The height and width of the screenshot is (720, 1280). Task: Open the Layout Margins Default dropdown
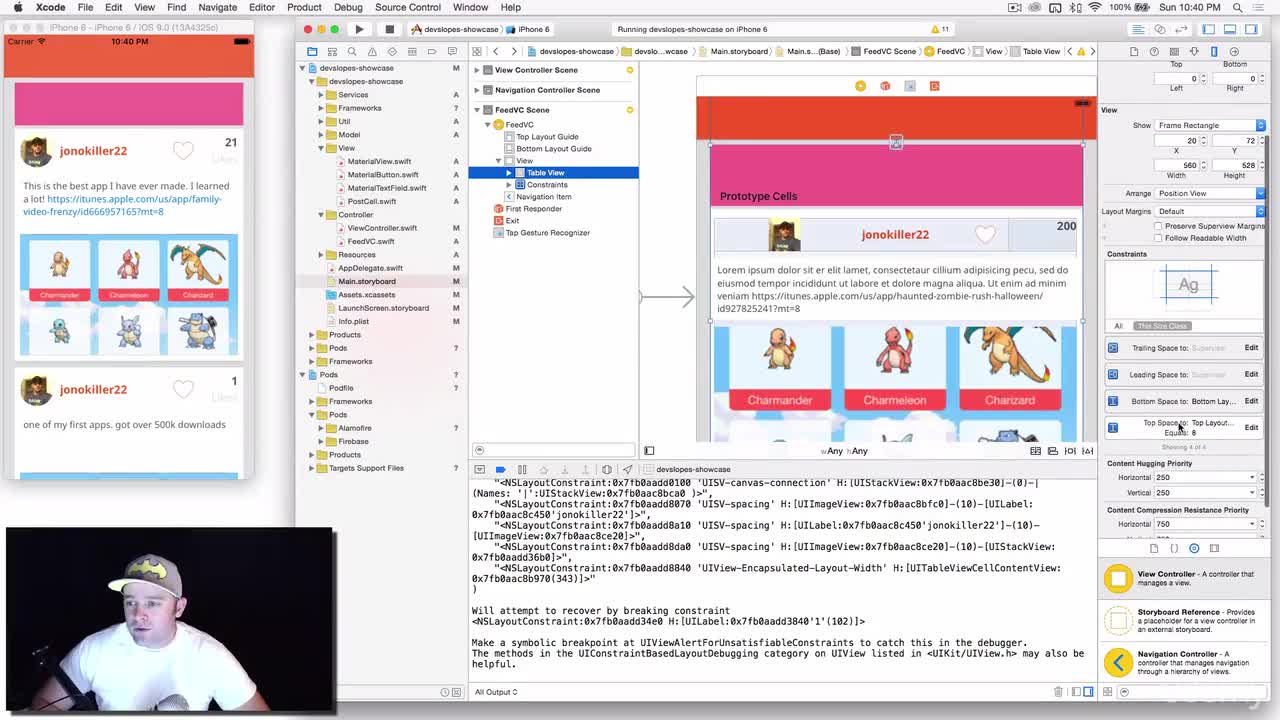click(x=1211, y=211)
